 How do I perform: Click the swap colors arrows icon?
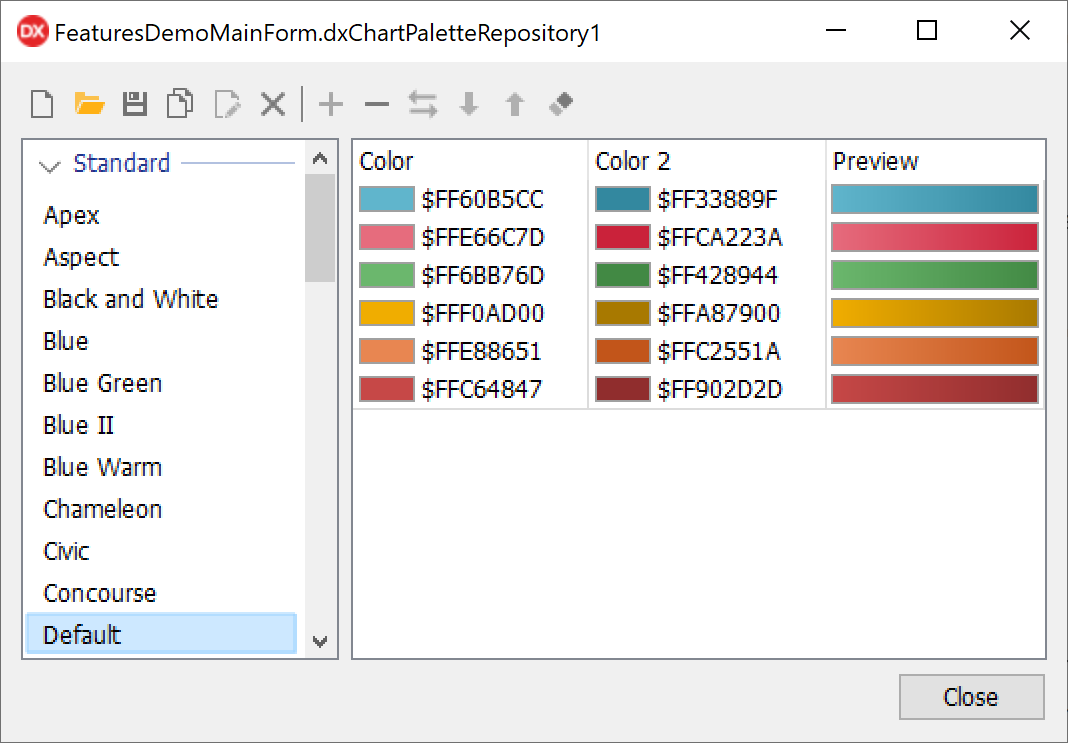click(x=422, y=104)
